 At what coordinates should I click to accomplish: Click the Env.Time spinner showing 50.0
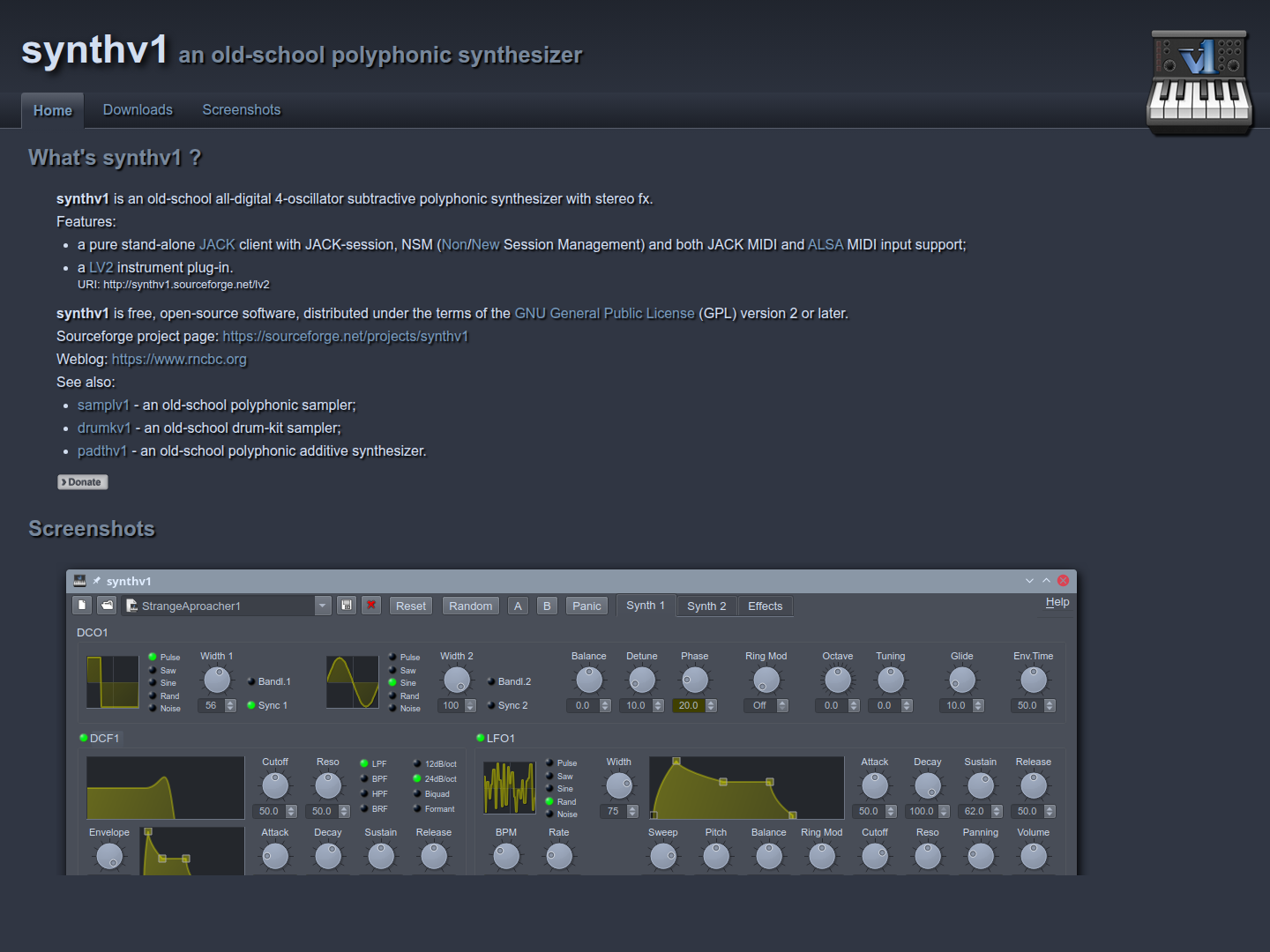click(1034, 705)
